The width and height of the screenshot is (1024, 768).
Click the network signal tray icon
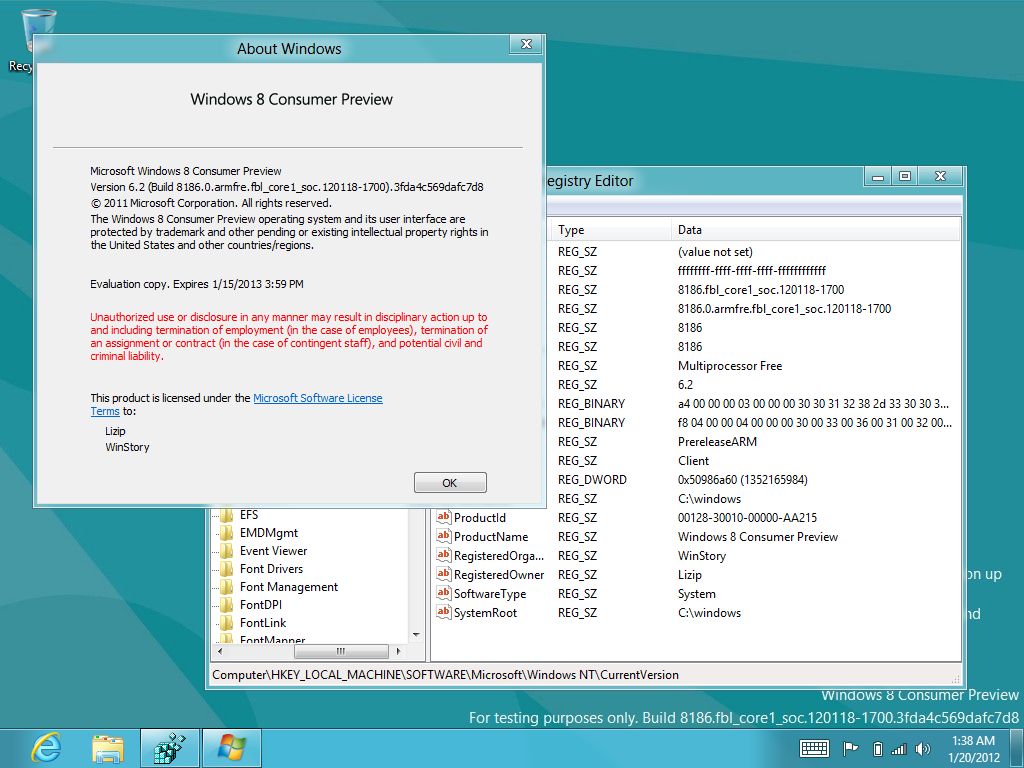(899, 748)
